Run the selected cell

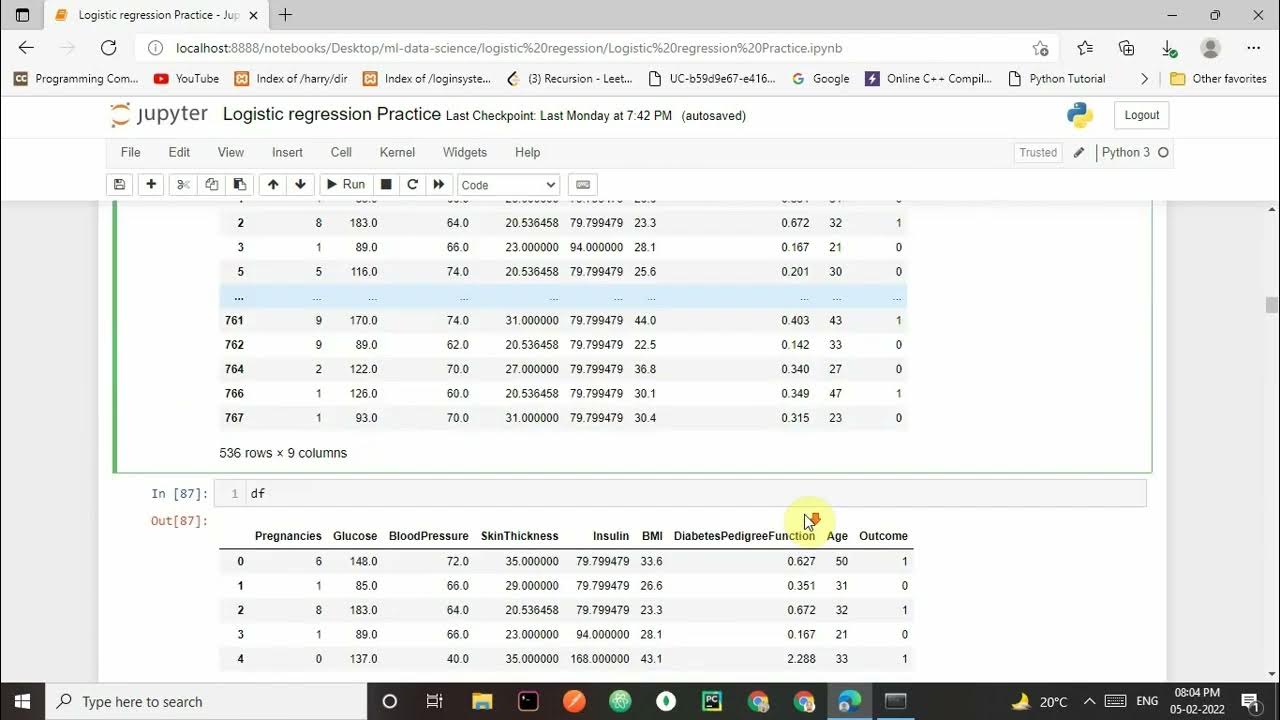(x=345, y=184)
